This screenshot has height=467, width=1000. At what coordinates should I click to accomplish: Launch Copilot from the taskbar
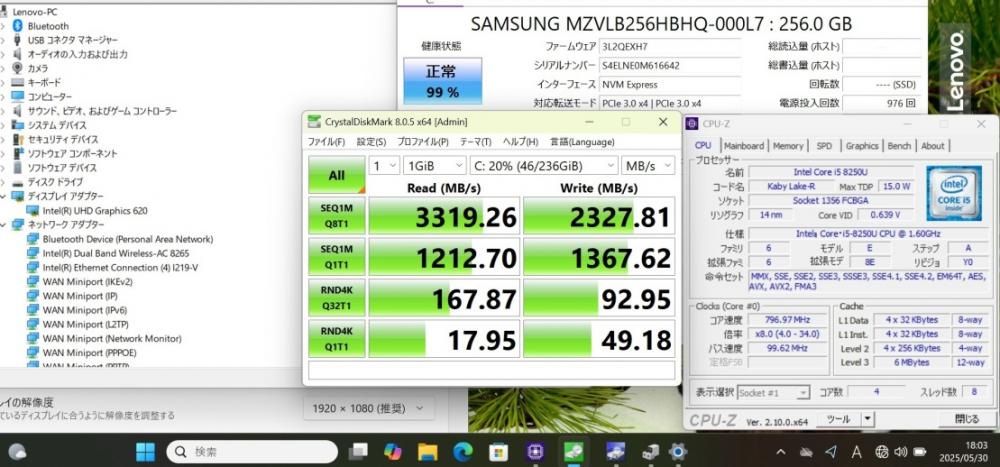[393, 452]
